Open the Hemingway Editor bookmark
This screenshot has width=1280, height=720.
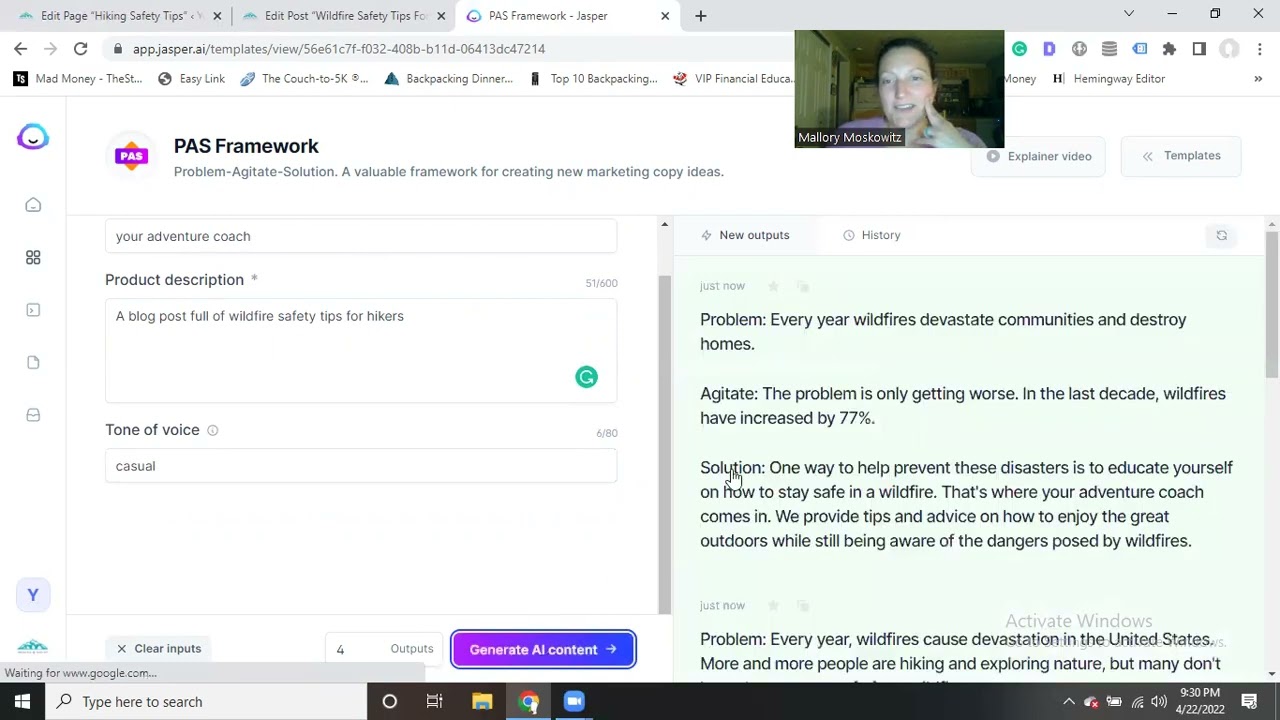[1108, 79]
